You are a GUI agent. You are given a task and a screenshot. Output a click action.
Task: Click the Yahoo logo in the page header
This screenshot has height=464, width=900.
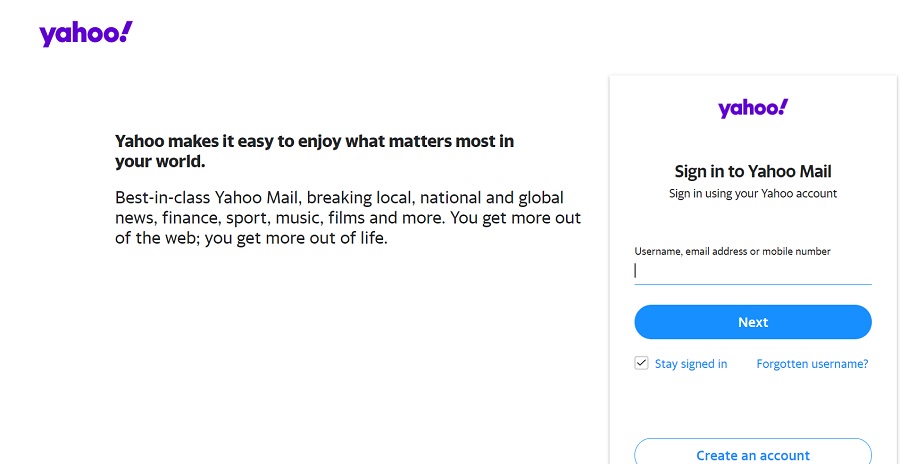pos(85,34)
